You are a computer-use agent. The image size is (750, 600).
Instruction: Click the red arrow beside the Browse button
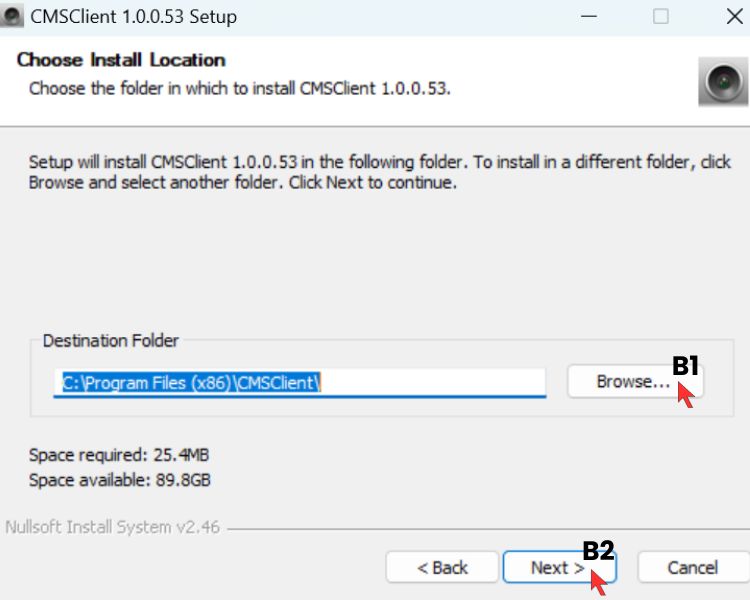point(686,394)
